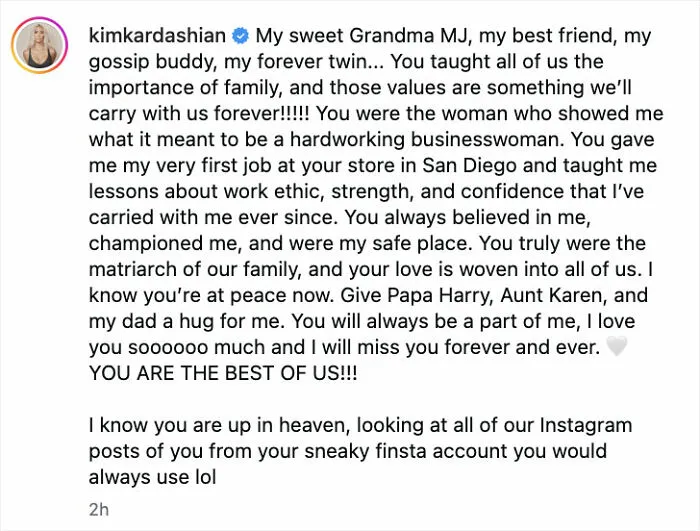Open kimkardashian's profile picture

(x=39, y=45)
